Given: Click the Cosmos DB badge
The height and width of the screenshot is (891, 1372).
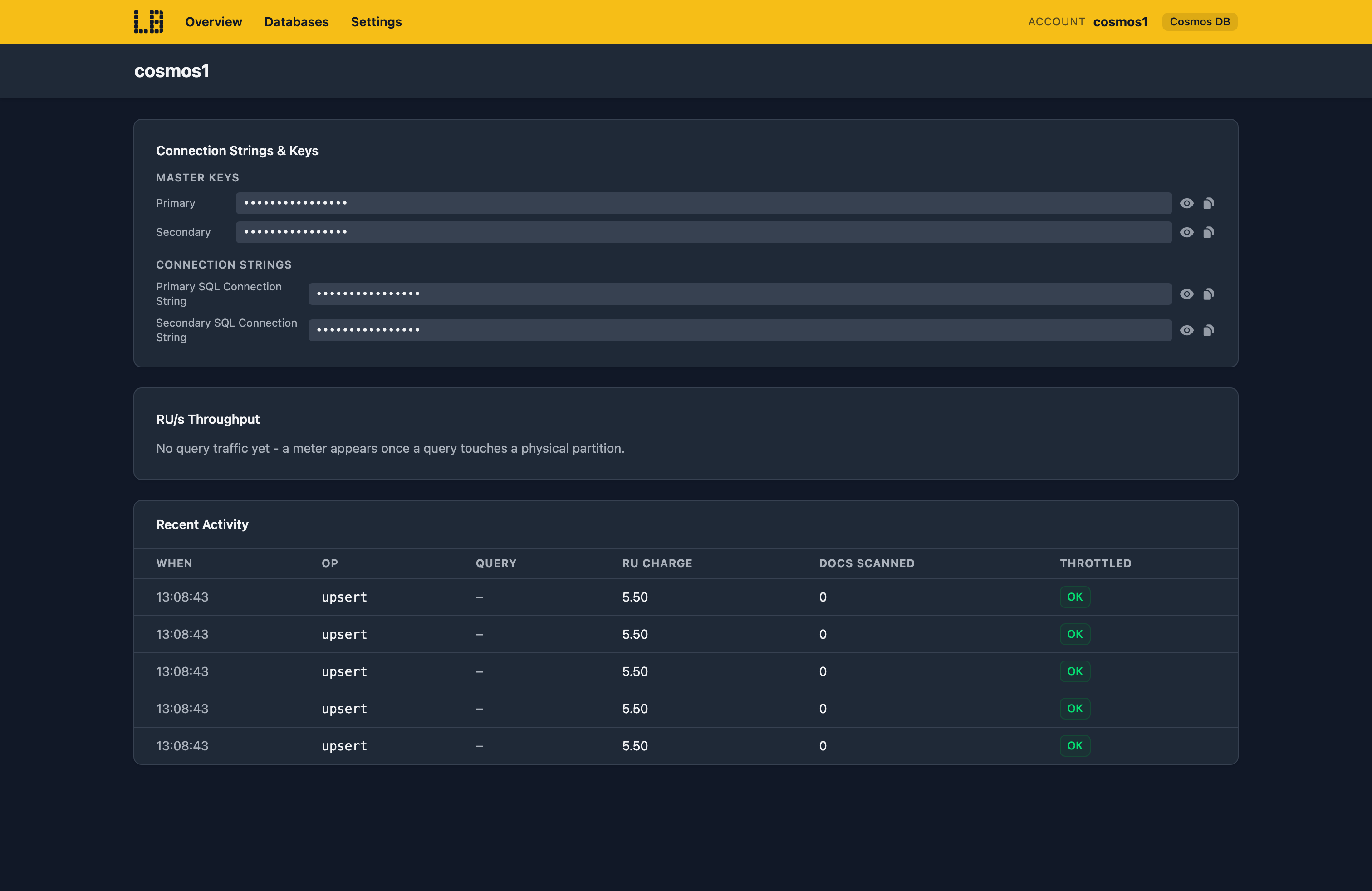Looking at the screenshot, I should click(1200, 22).
